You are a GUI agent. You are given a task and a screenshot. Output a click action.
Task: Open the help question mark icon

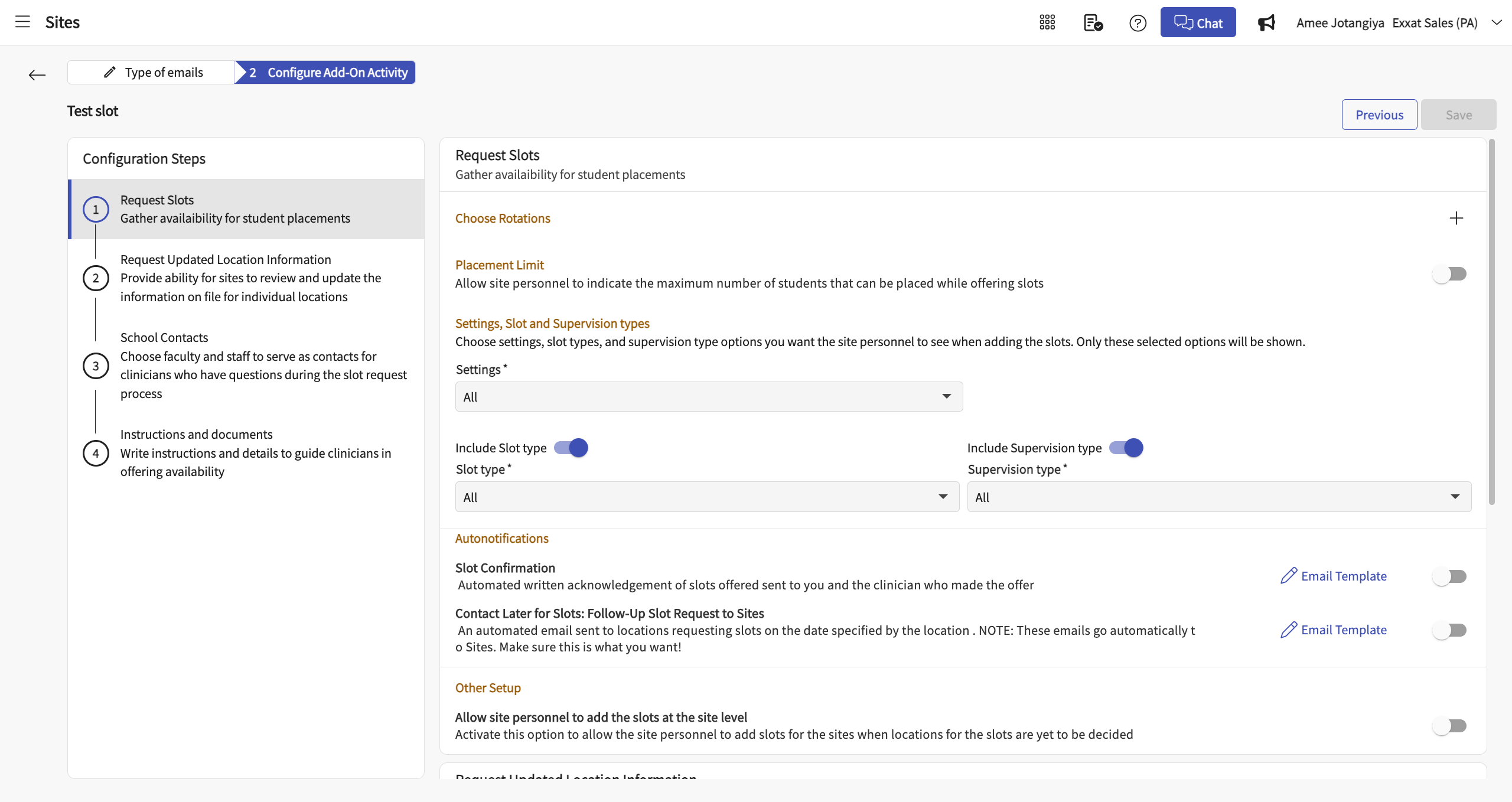click(x=1138, y=22)
